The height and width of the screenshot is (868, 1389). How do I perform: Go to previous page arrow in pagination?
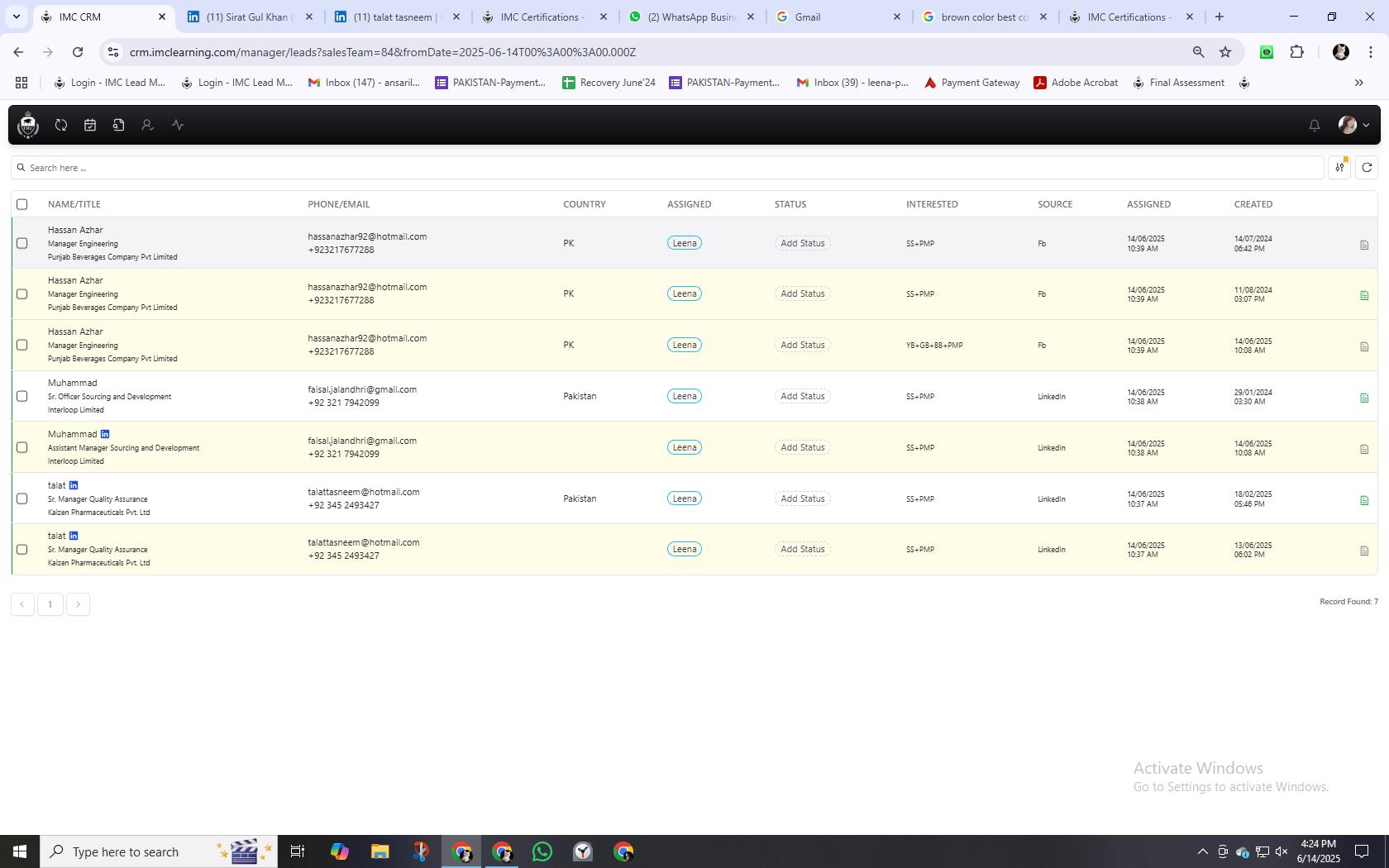[x=22, y=604]
